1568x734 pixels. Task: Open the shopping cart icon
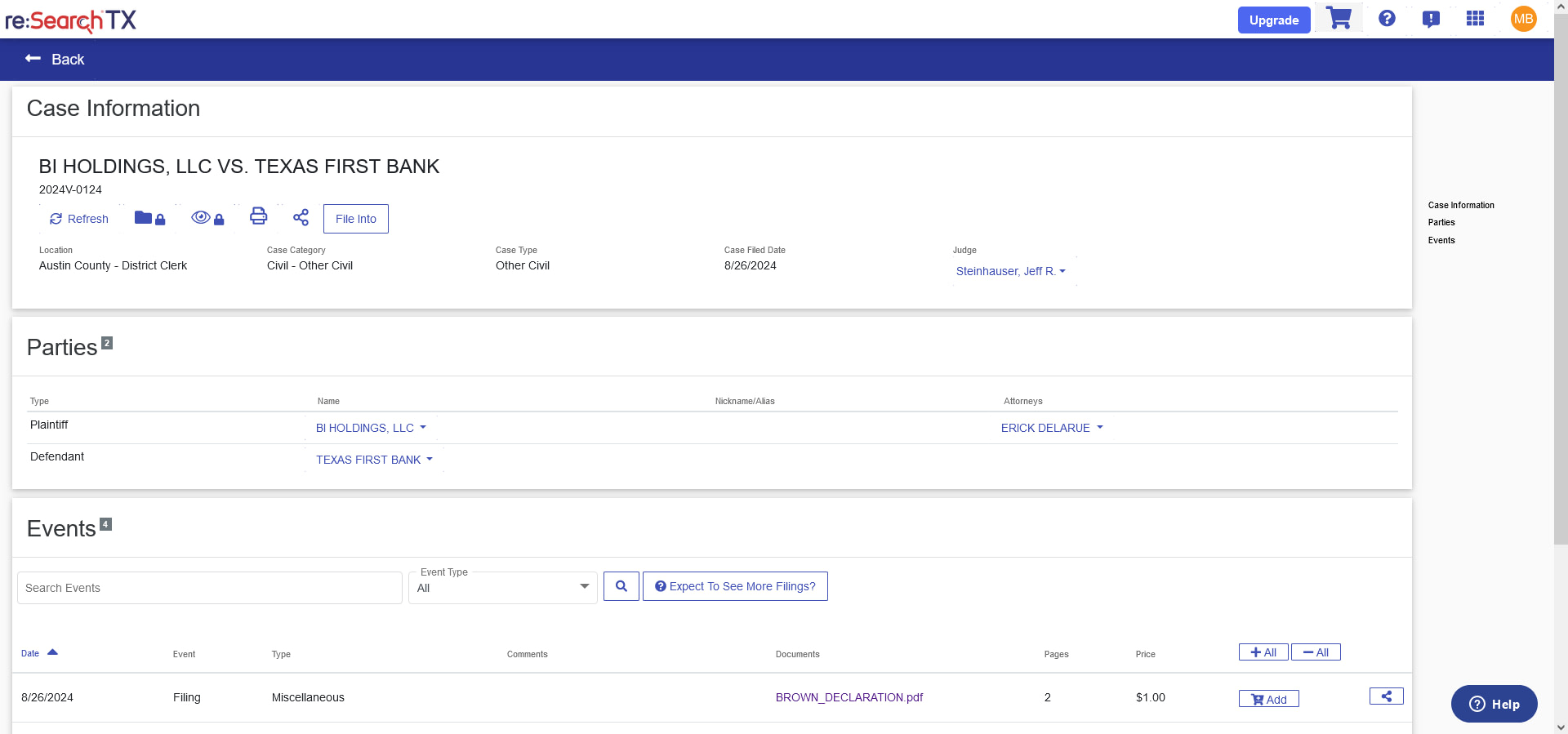point(1339,18)
